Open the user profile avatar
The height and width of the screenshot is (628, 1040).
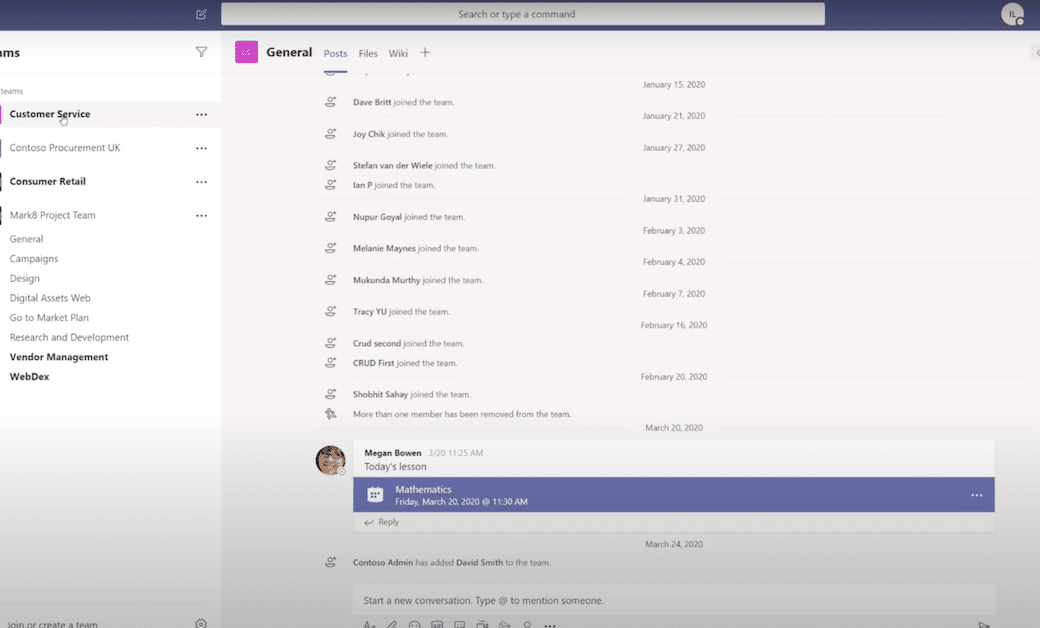click(x=1012, y=14)
